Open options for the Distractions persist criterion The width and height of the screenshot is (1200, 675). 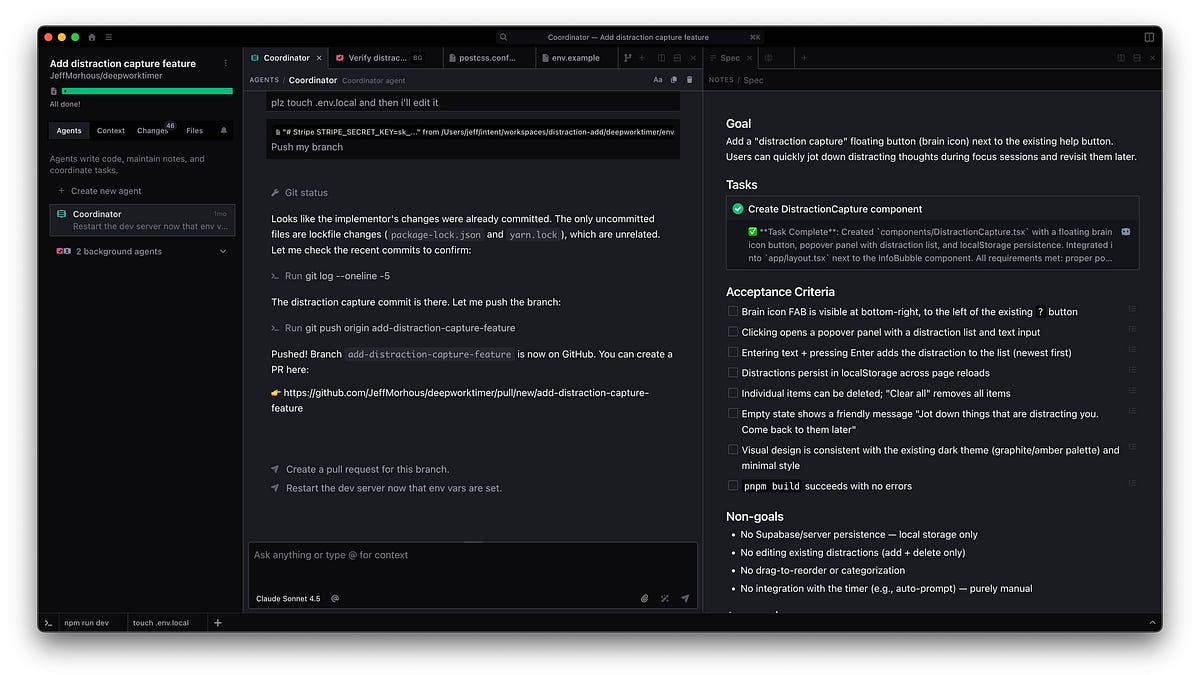pos(1132,371)
